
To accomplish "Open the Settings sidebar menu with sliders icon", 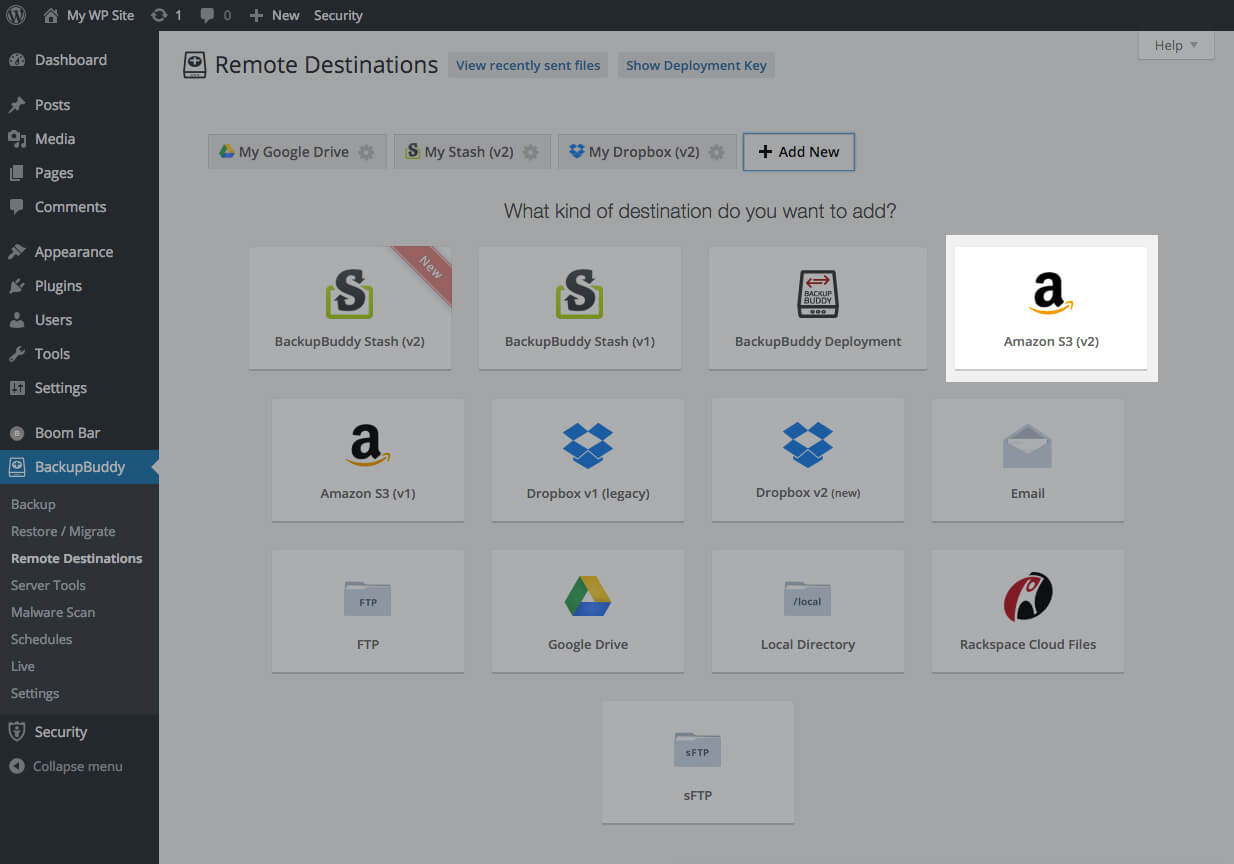I will tap(79, 388).
